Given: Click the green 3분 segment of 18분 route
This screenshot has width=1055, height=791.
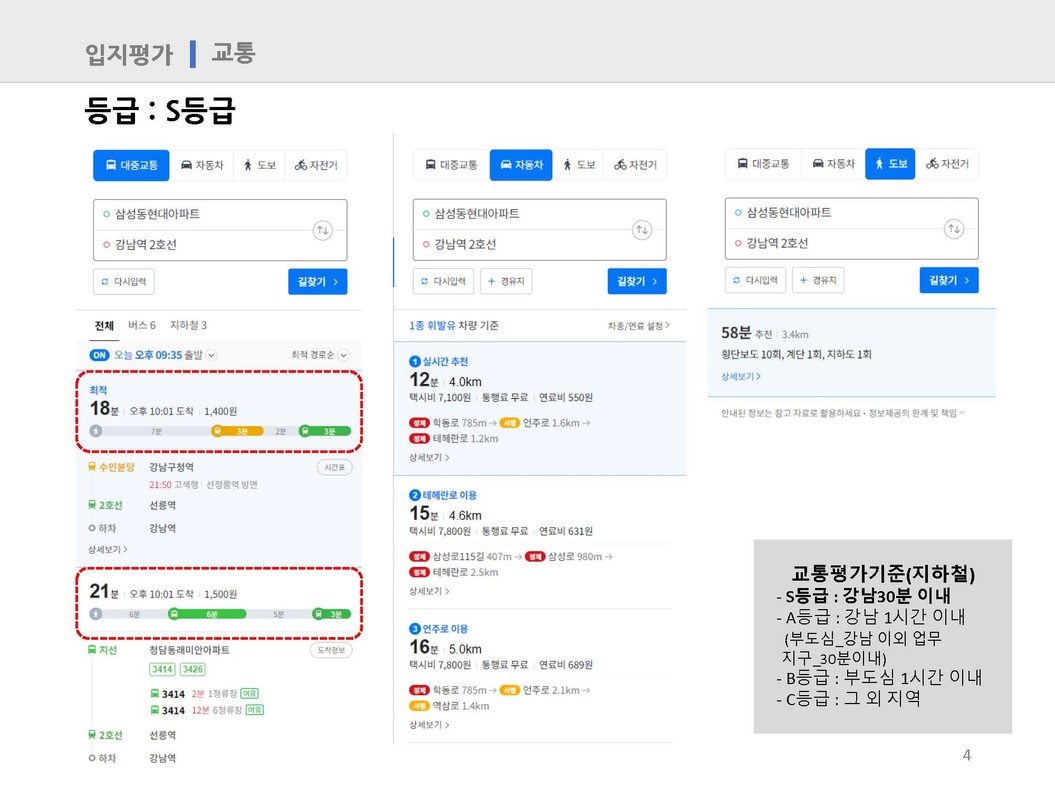Looking at the screenshot, I should click(x=325, y=431).
